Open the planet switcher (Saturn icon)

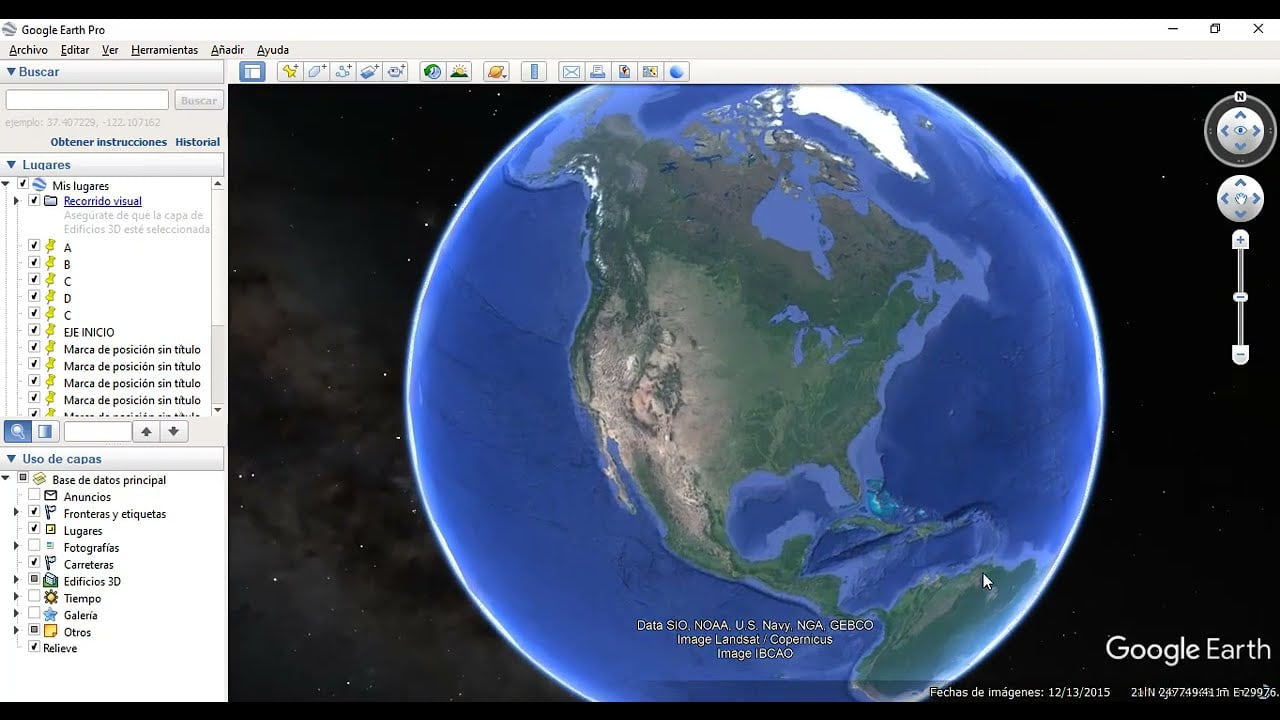pos(496,71)
